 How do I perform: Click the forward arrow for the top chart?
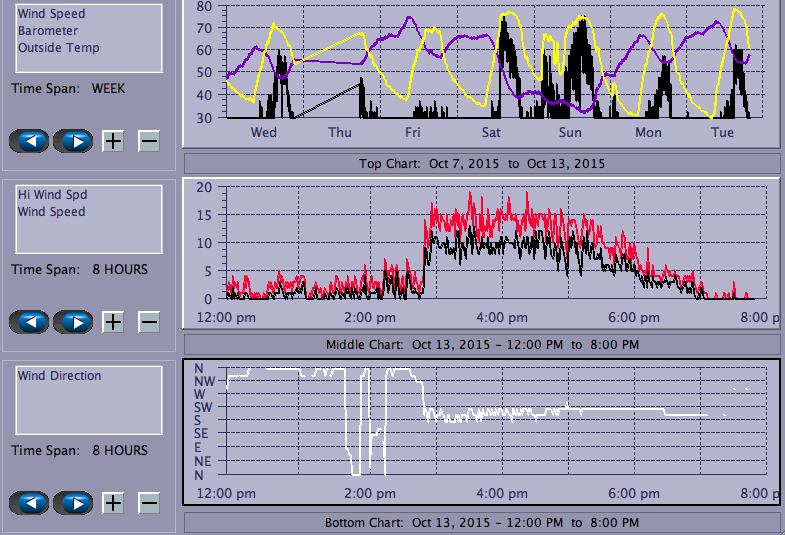point(73,141)
